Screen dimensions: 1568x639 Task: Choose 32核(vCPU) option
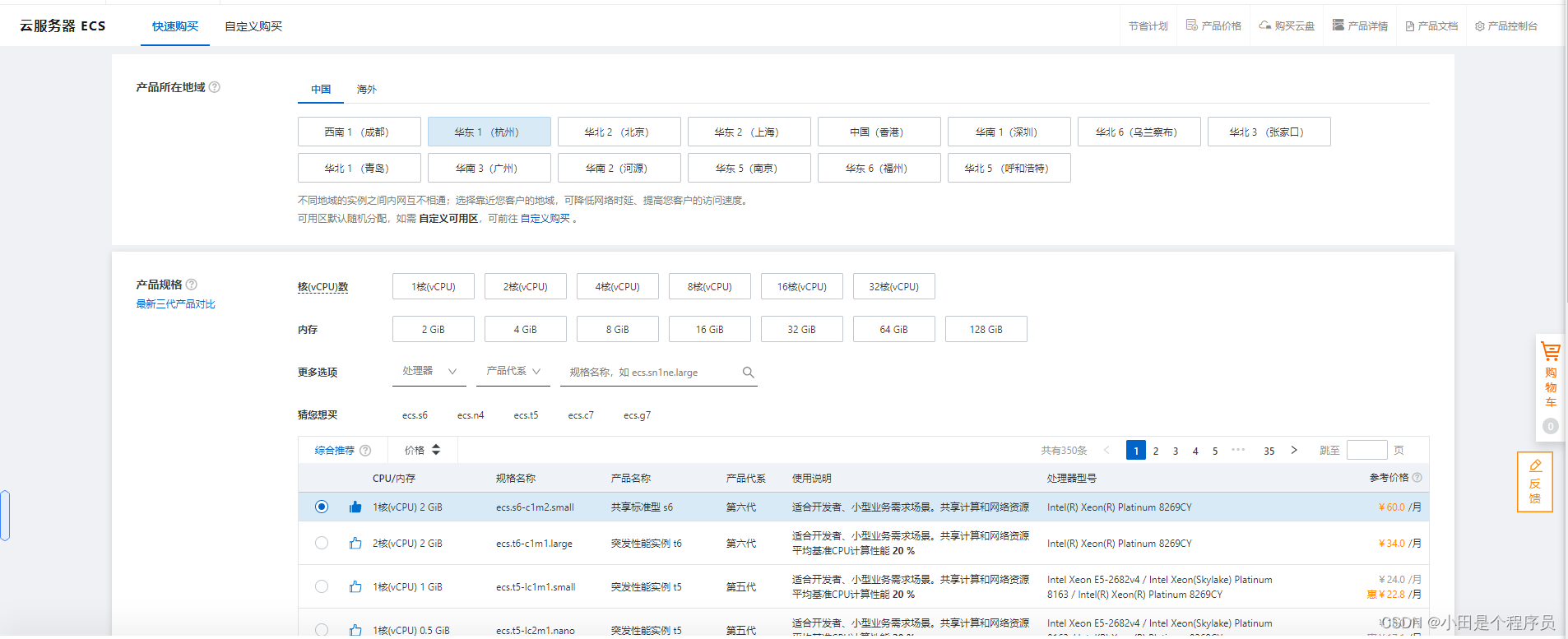coord(894,286)
